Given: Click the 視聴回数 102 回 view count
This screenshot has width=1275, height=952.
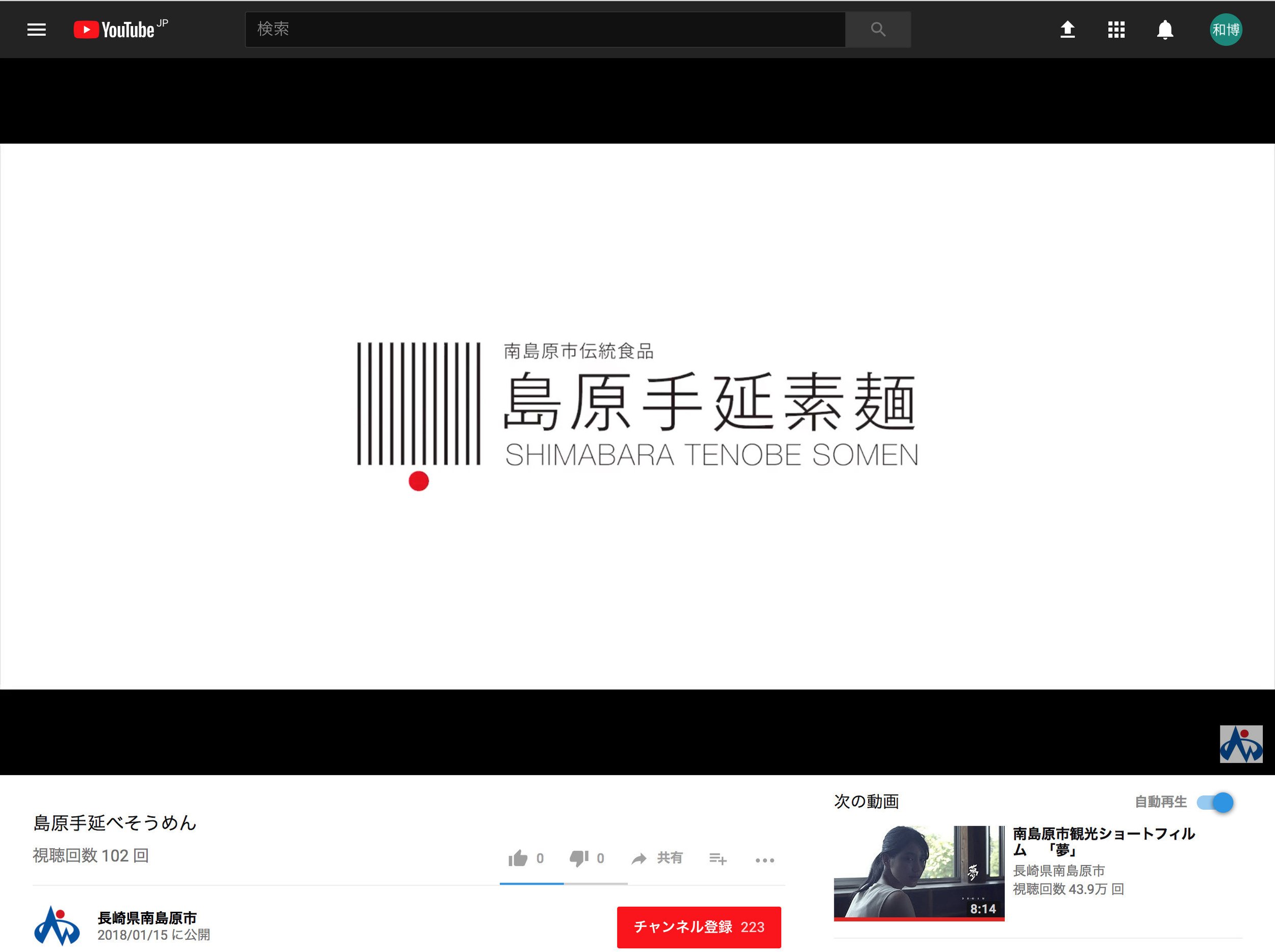Looking at the screenshot, I should pos(91,856).
